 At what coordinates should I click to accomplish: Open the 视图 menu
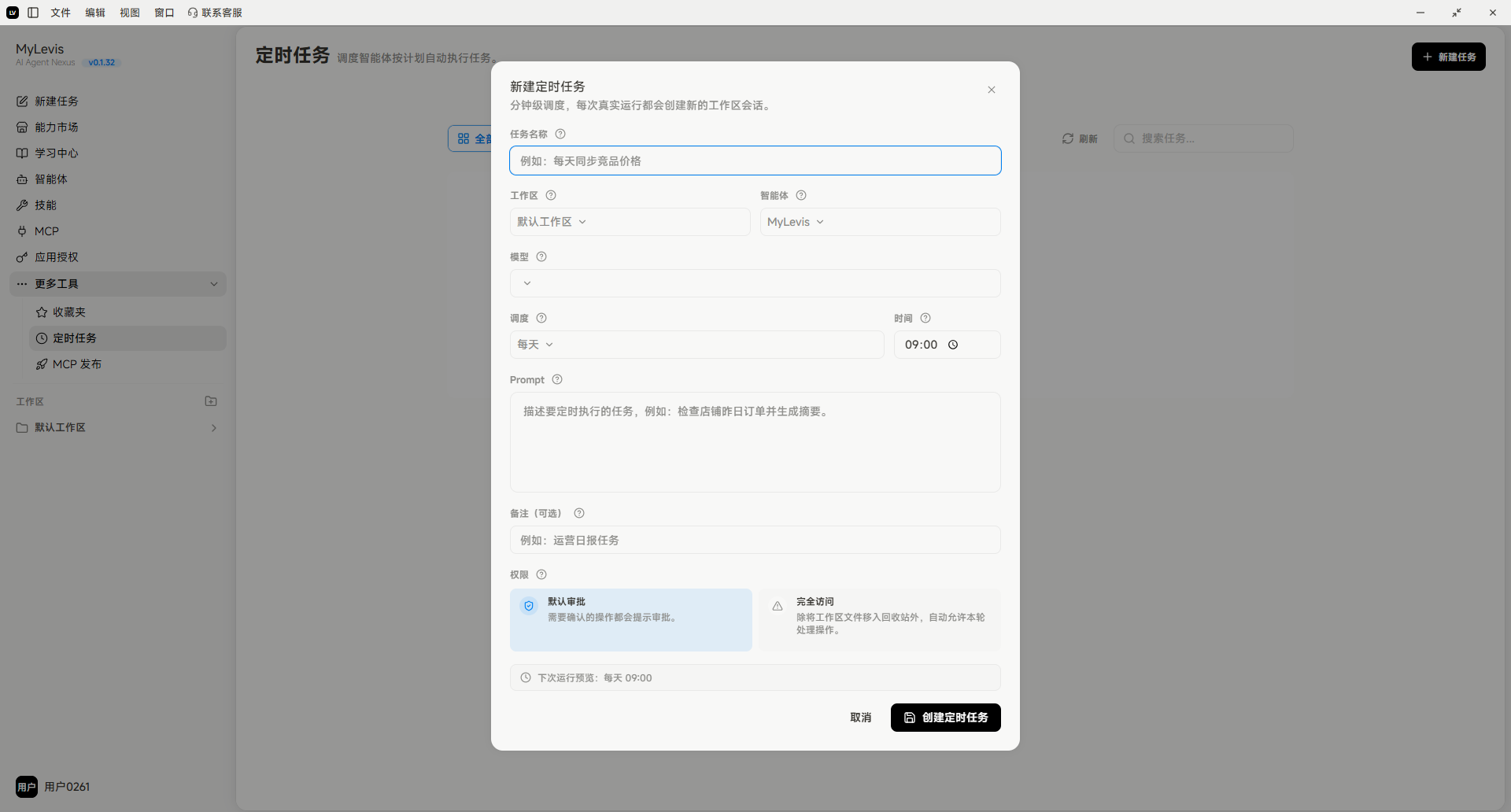tap(130, 13)
